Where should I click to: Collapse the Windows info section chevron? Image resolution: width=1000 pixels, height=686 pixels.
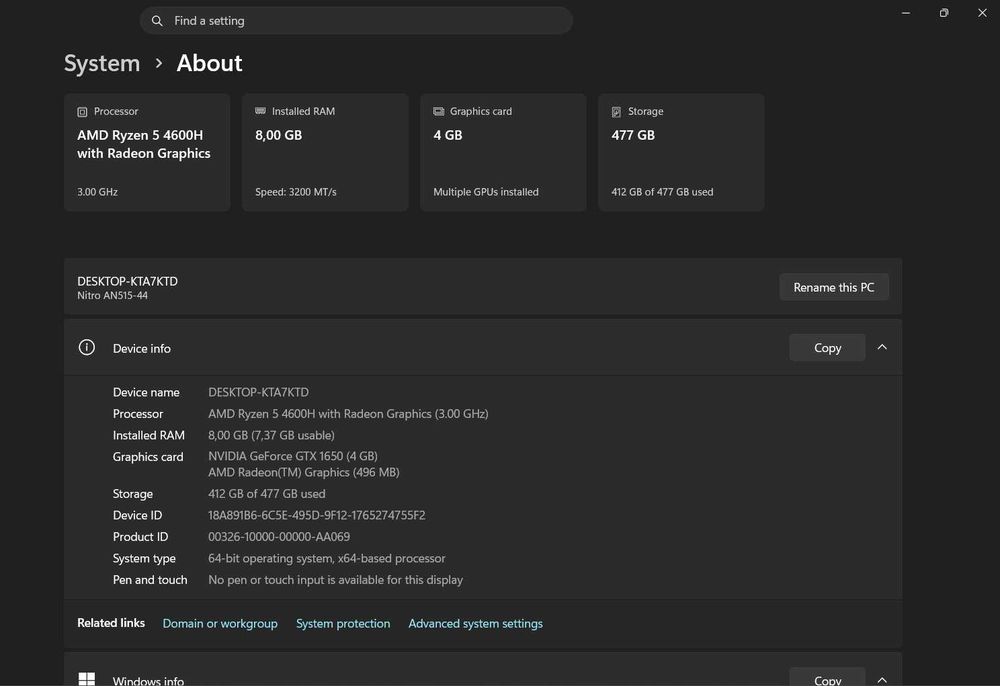(882, 680)
